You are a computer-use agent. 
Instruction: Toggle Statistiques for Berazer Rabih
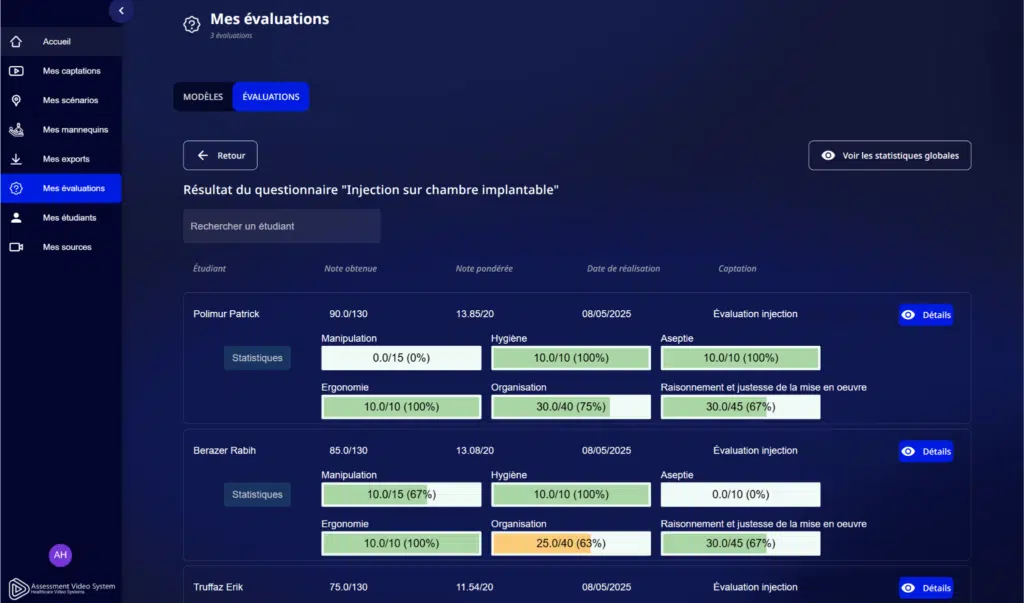point(257,495)
